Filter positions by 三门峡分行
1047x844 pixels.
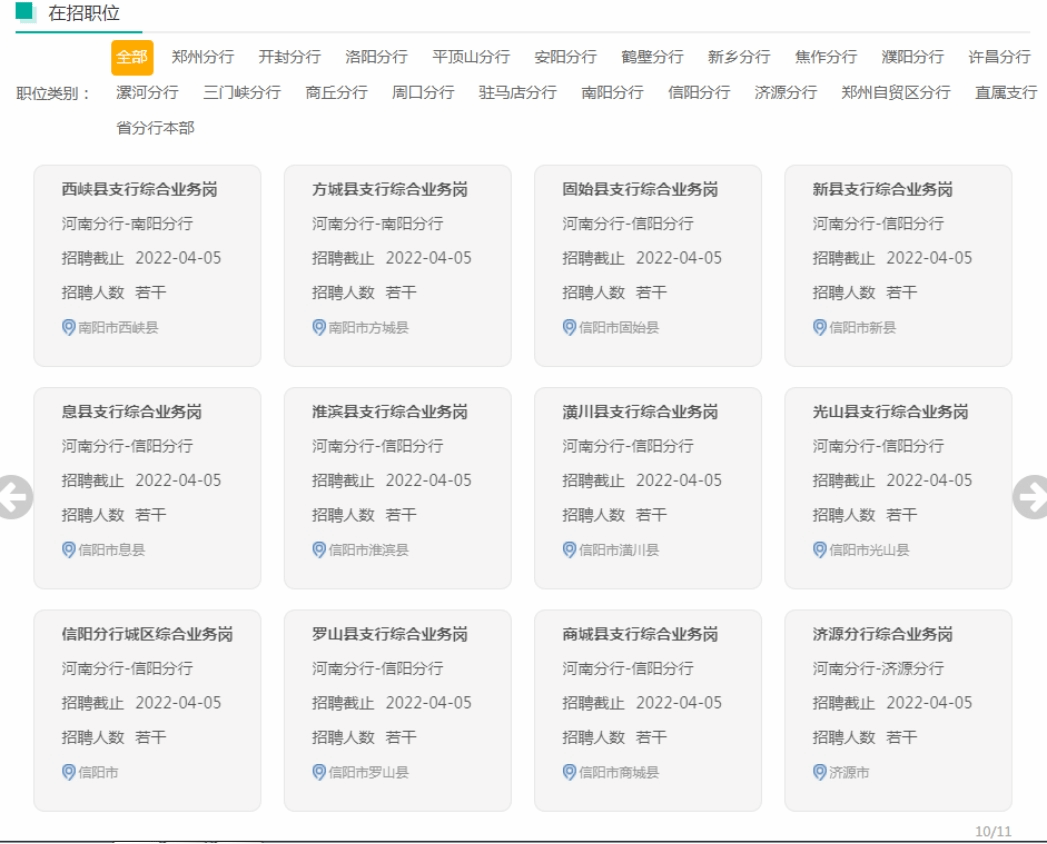[x=242, y=93]
